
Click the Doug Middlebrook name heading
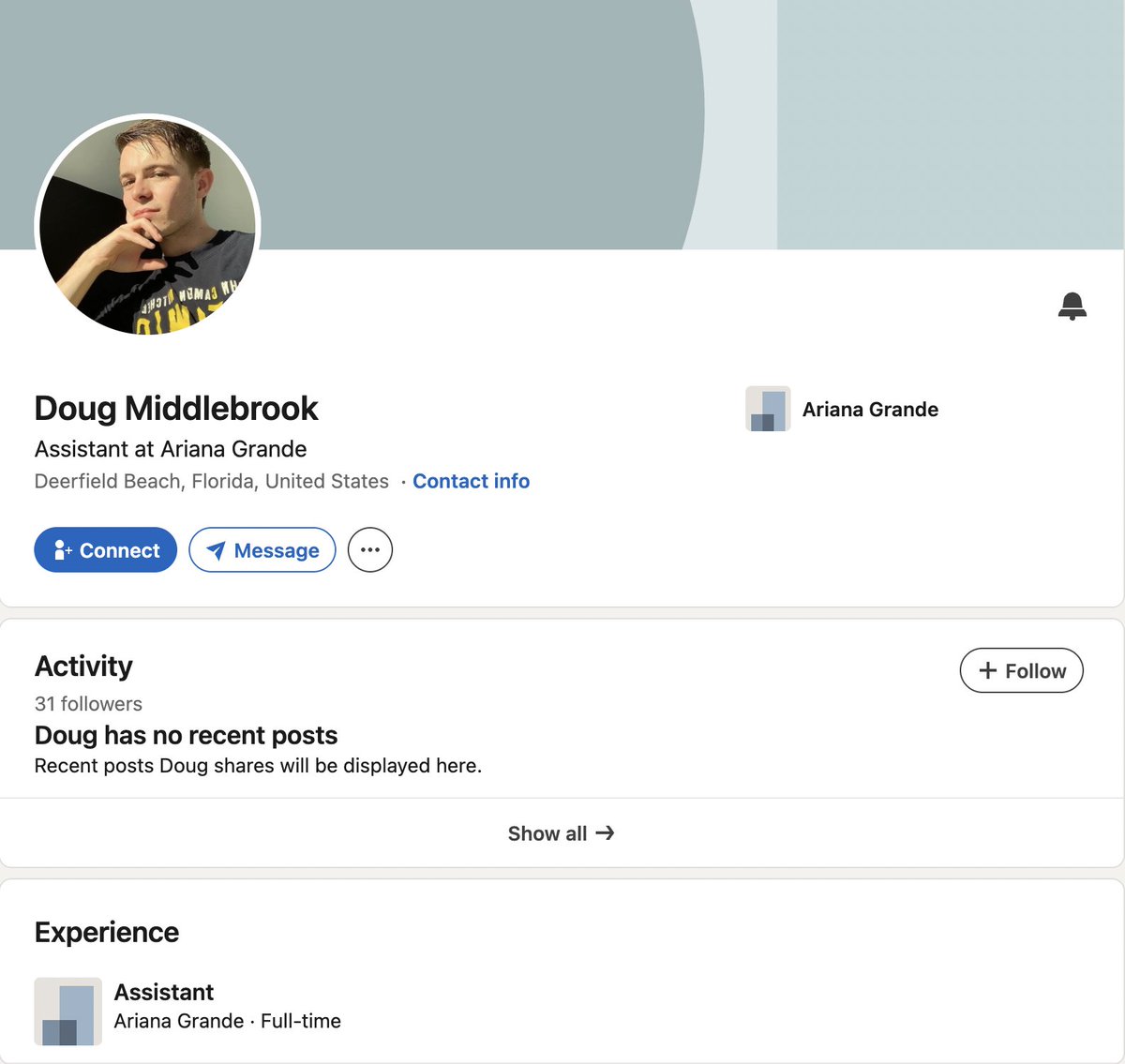(x=176, y=409)
